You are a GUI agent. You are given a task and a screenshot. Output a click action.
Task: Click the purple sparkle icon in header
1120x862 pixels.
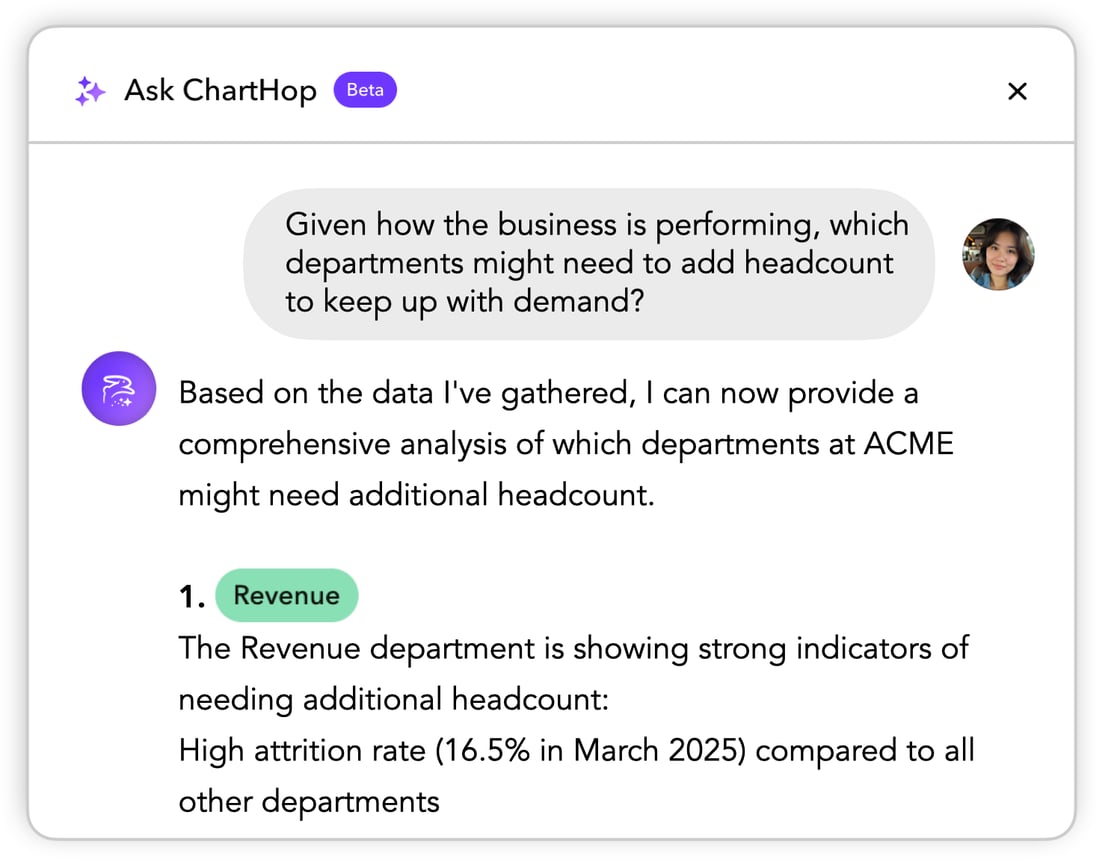(90, 91)
